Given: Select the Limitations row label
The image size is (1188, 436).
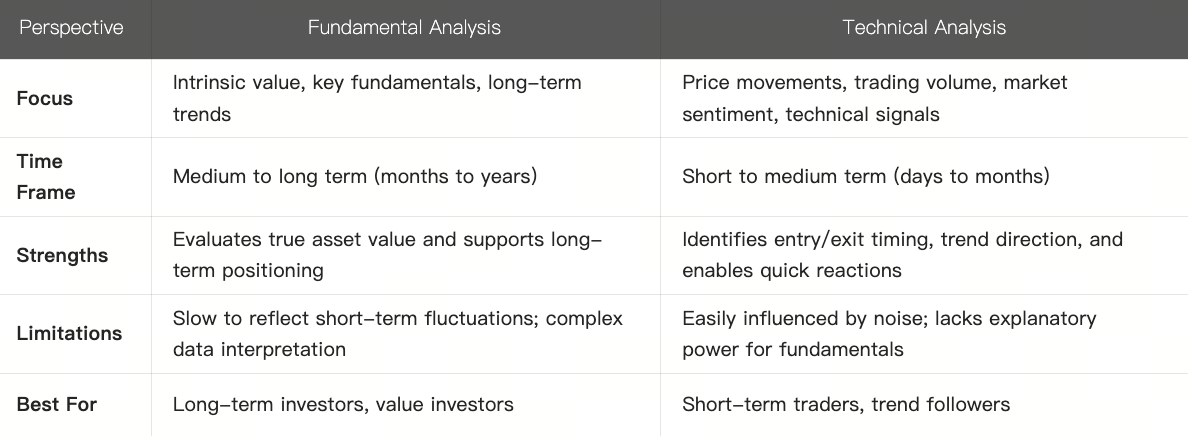Looking at the screenshot, I should tap(69, 334).
